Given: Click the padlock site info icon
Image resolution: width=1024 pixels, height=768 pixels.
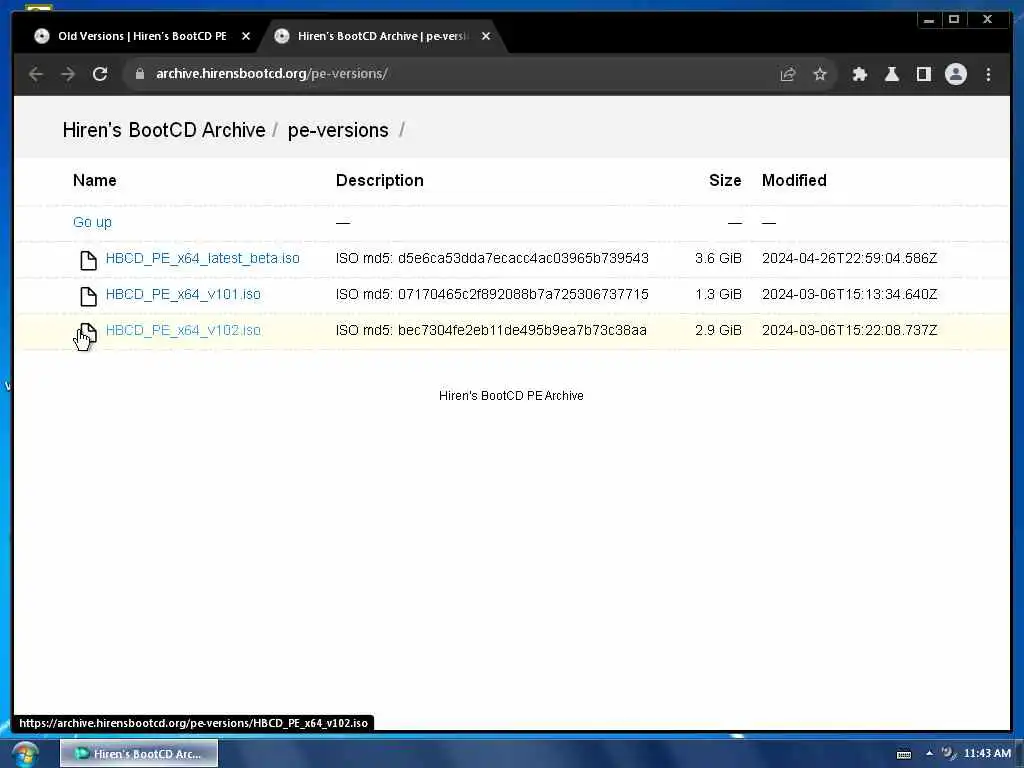Looking at the screenshot, I should (x=140, y=74).
